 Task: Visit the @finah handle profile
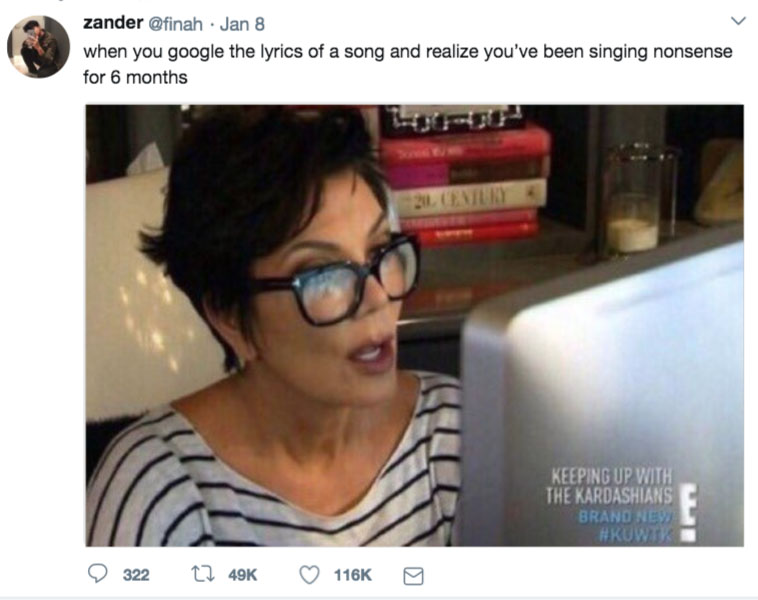coord(175,24)
